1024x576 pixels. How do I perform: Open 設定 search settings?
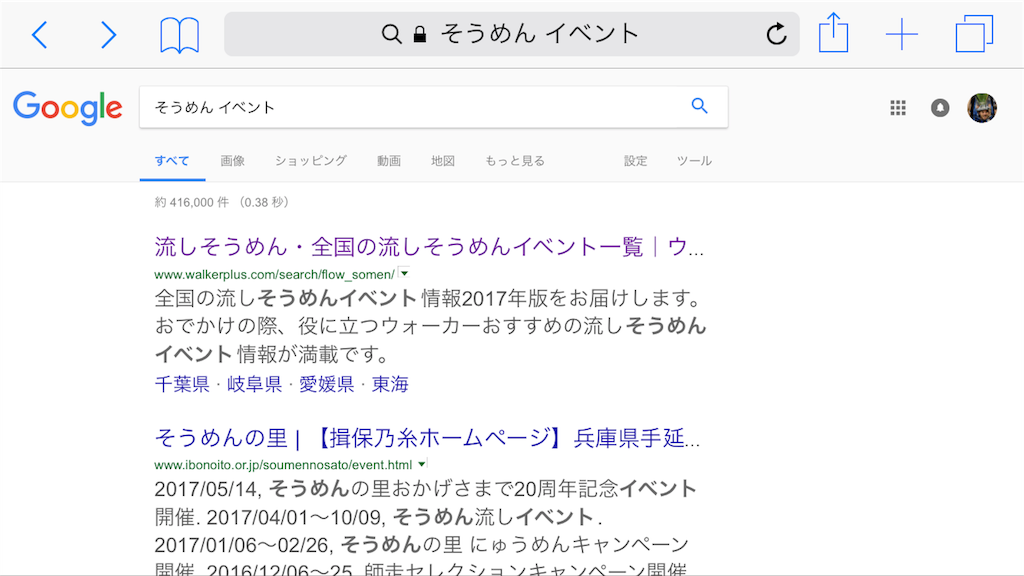[635, 161]
